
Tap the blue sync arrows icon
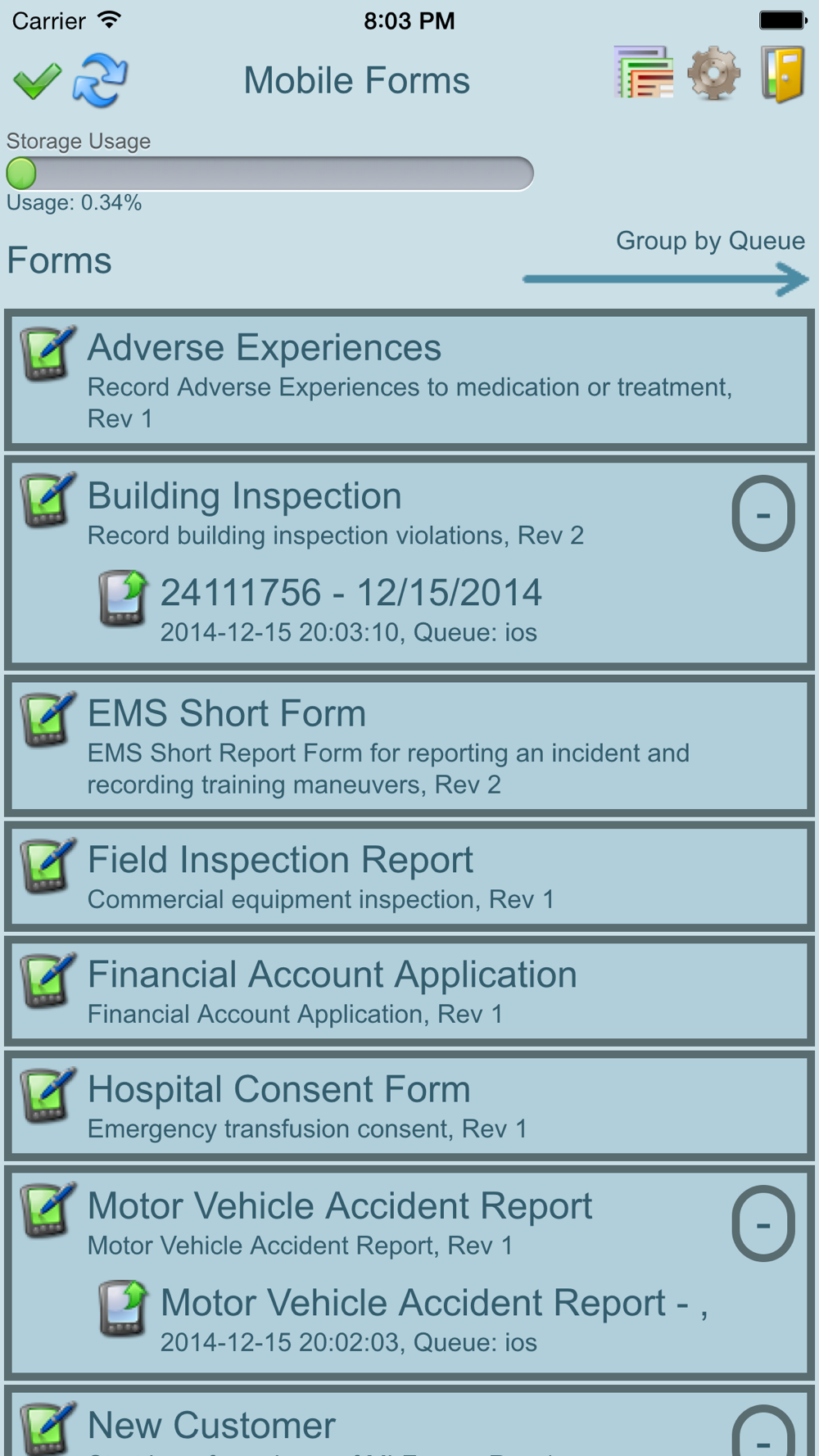click(100, 80)
